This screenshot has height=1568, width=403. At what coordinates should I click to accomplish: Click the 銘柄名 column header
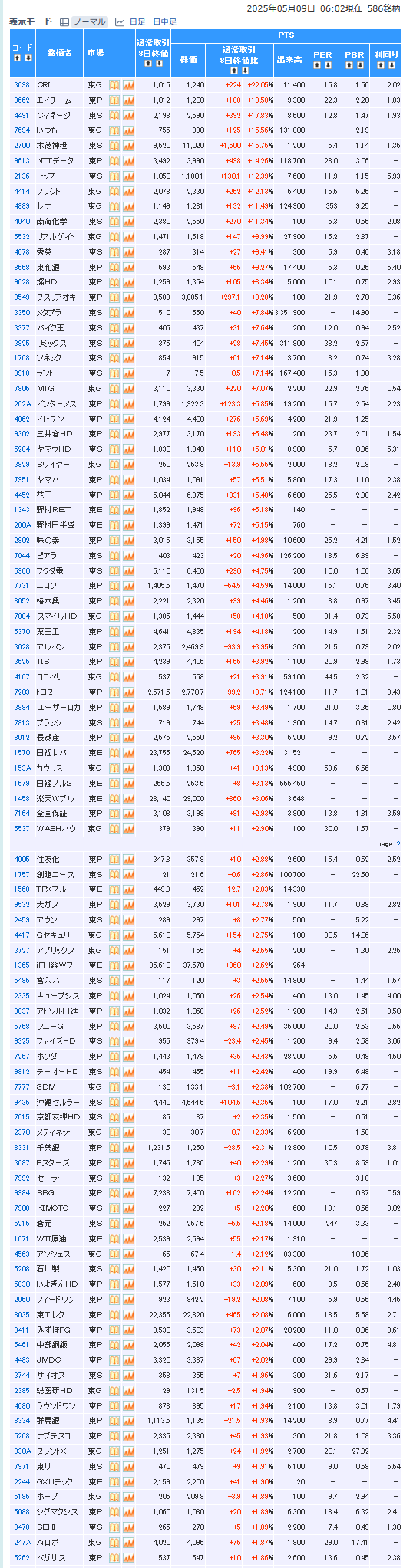[59, 53]
